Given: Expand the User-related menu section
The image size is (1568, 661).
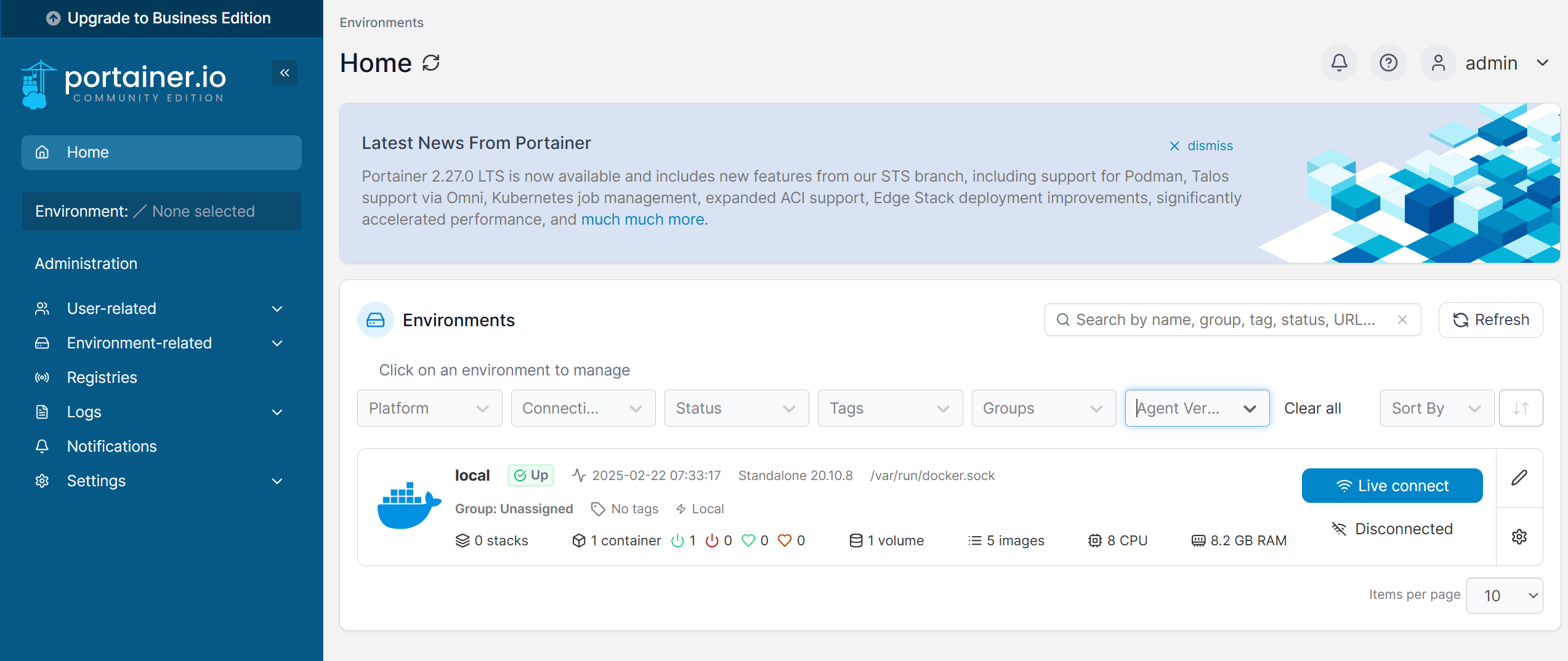Looking at the screenshot, I should click(x=160, y=308).
